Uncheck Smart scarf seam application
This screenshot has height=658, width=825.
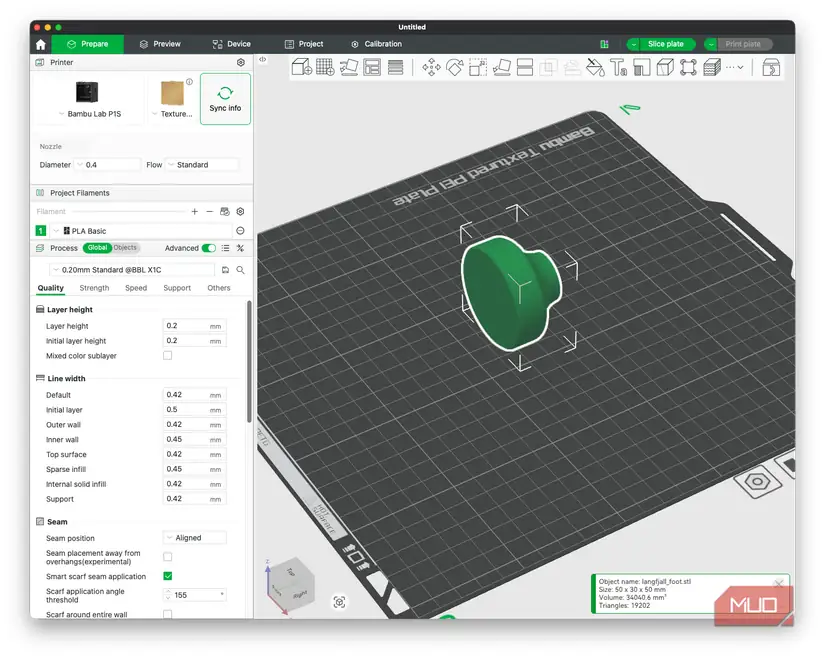[167, 576]
